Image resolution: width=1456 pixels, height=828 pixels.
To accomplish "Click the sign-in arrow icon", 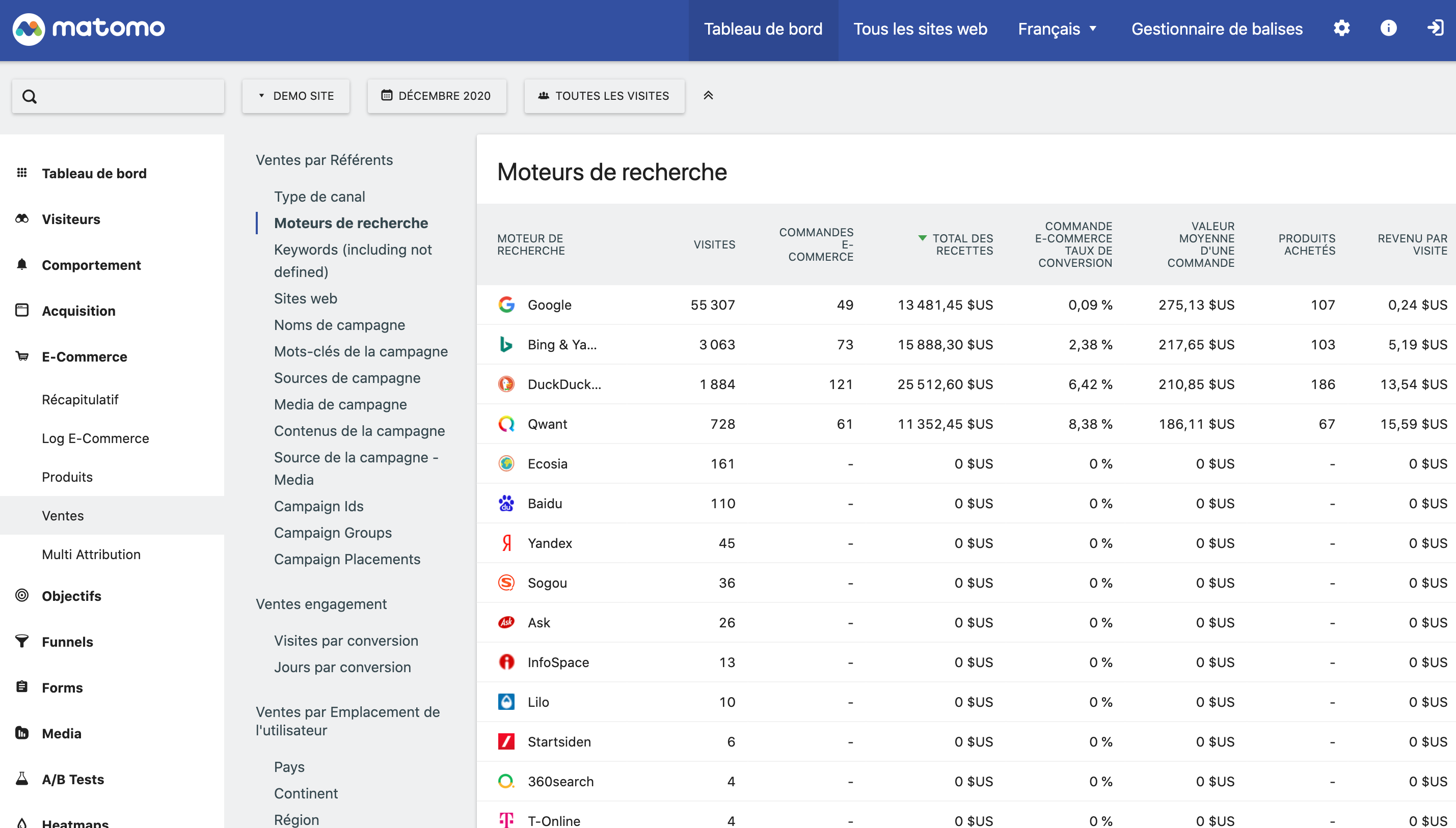I will coord(1435,28).
